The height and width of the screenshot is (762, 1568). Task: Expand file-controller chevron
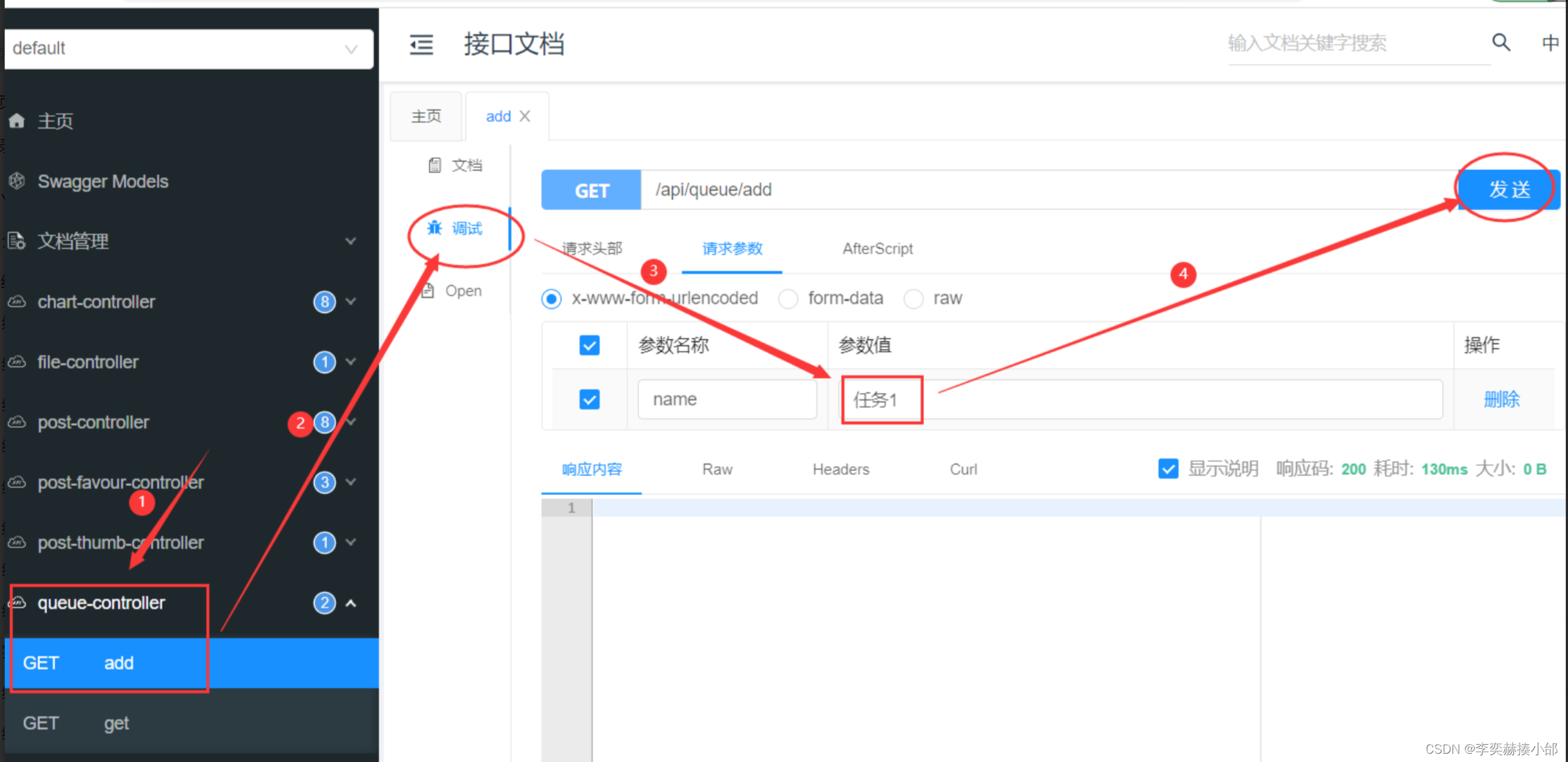[351, 362]
